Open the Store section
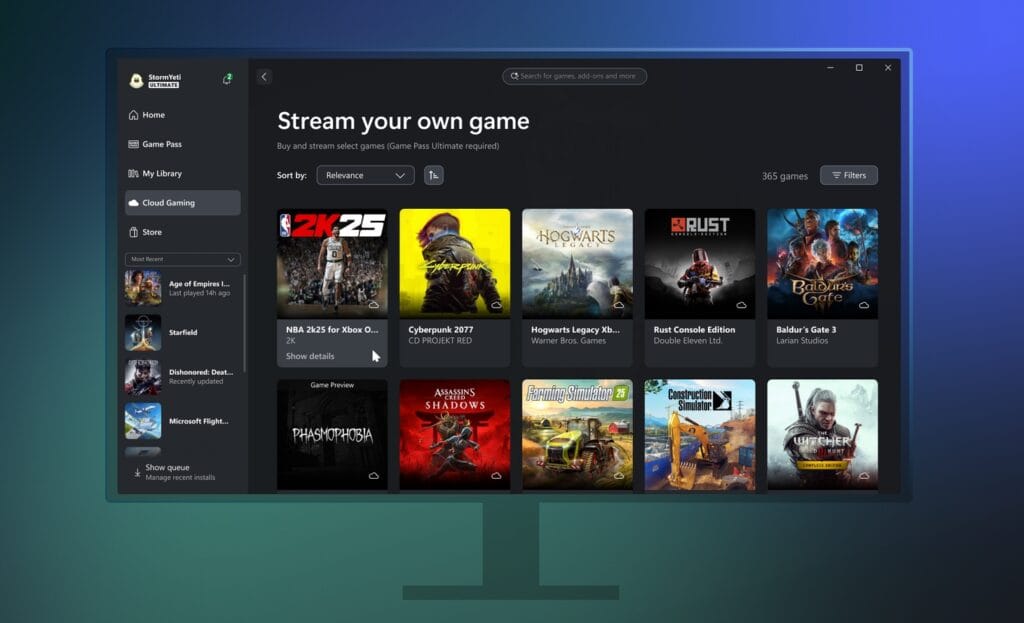The image size is (1024, 623). [x=183, y=232]
